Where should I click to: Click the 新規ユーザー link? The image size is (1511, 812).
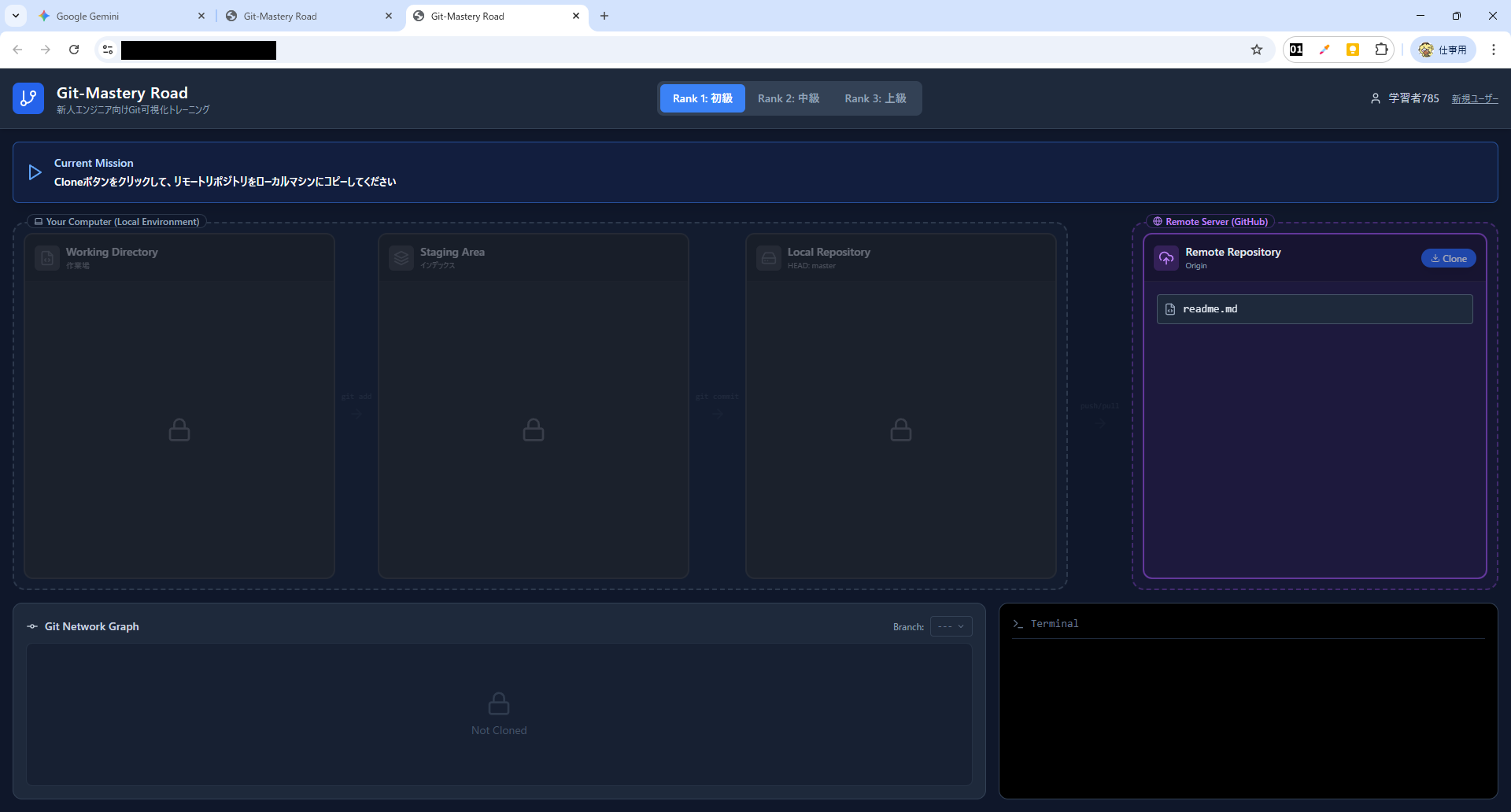(x=1475, y=98)
